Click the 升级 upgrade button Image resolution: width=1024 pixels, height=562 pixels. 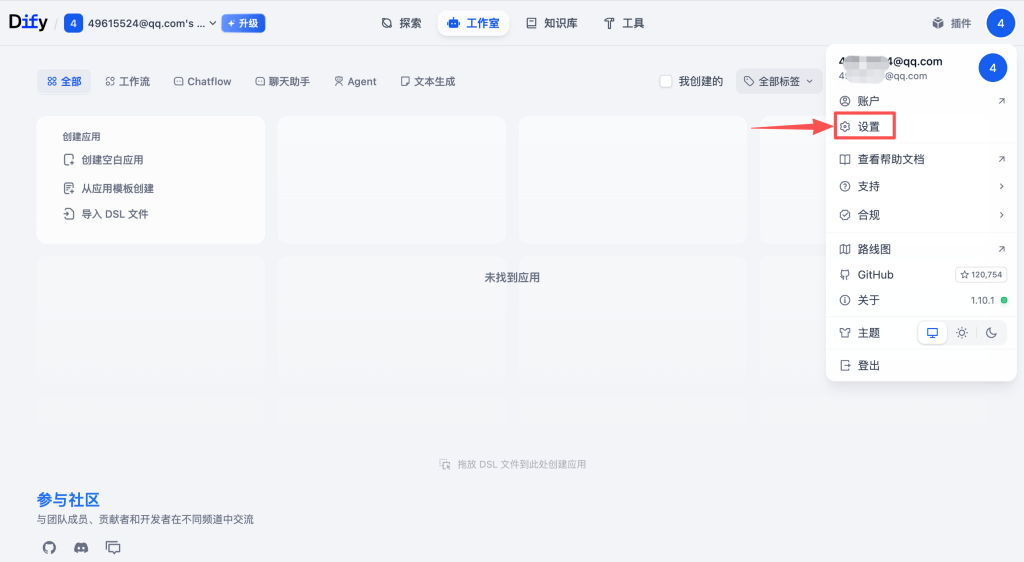pyautogui.click(x=243, y=23)
